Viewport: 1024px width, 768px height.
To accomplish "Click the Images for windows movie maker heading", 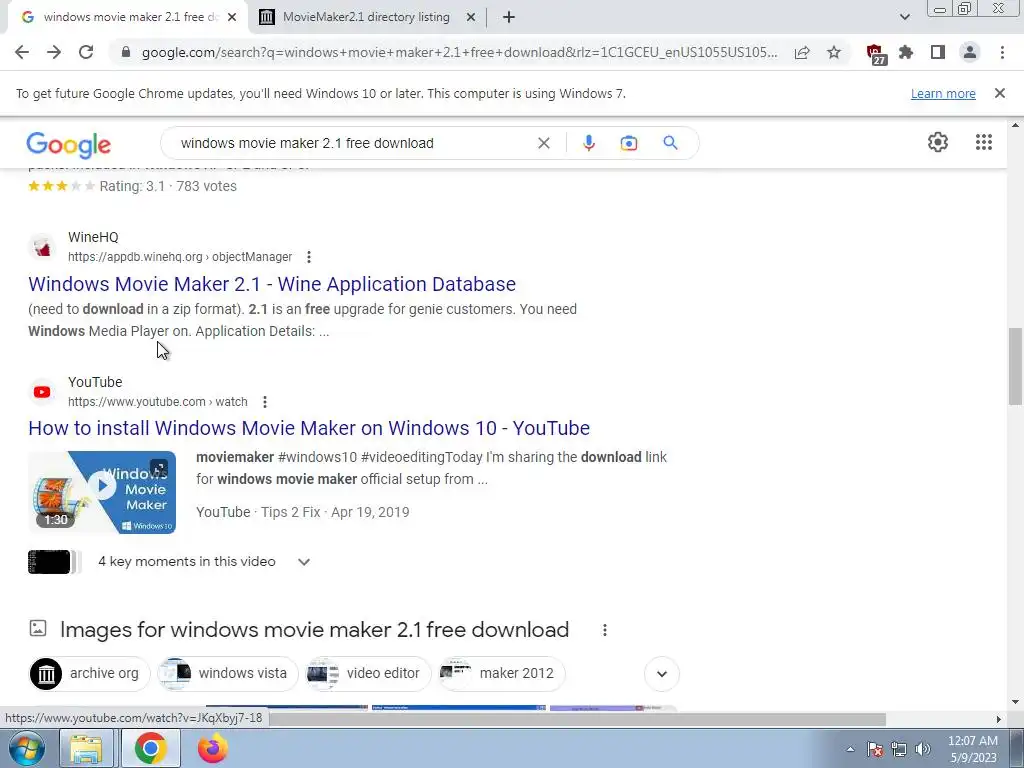I will 314,630.
